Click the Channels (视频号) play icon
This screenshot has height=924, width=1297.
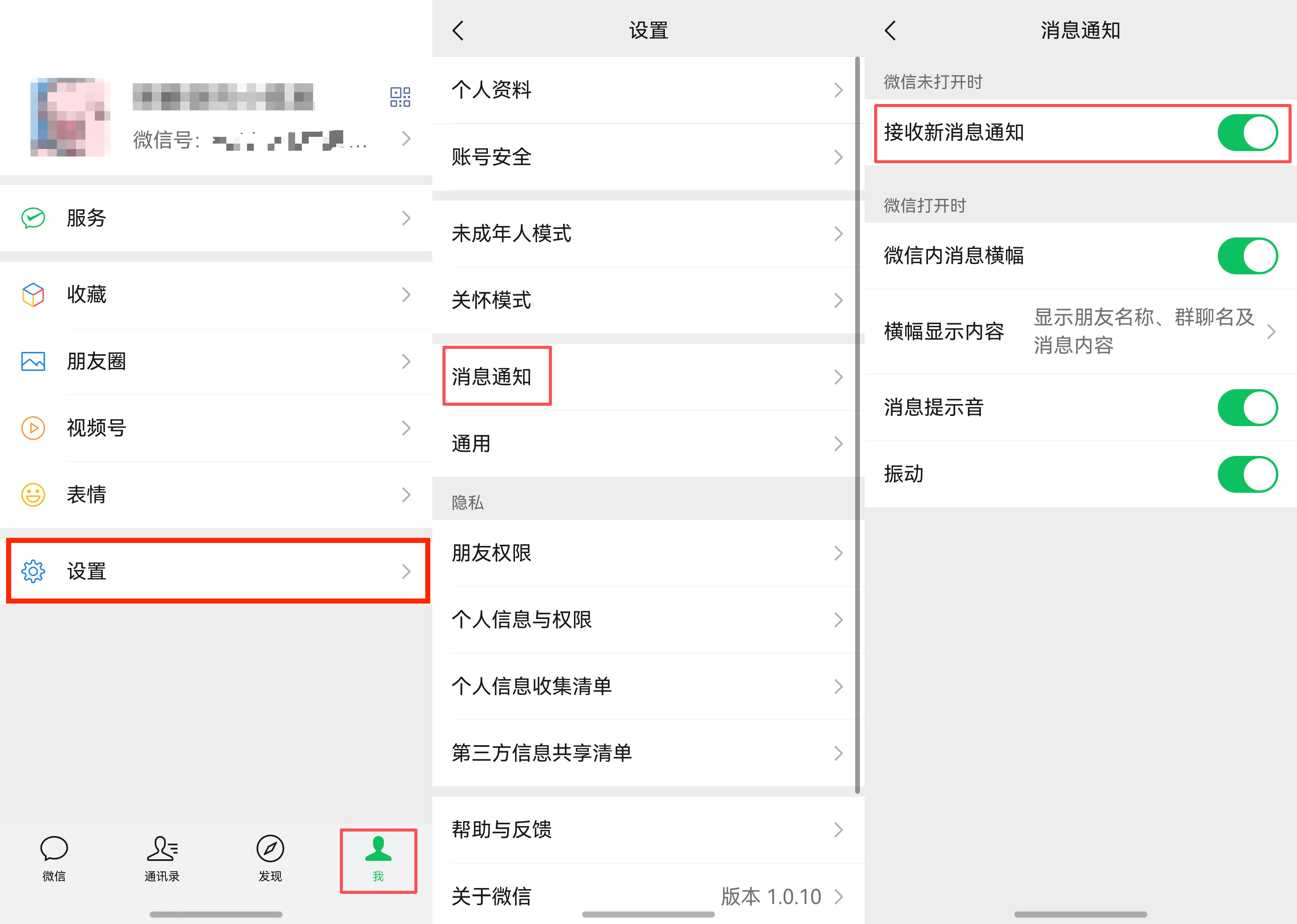[x=33, y=428]
